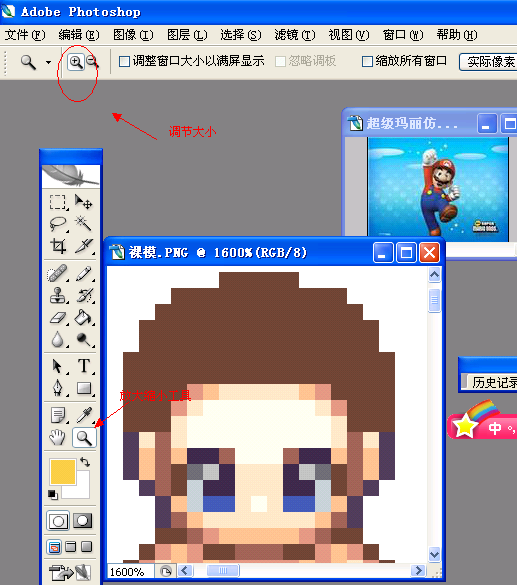This screenshot has width=517, height=585.
Task: Click vertical scrollbar down arrow in 裸模.PNG
Action: pos(434,554)
